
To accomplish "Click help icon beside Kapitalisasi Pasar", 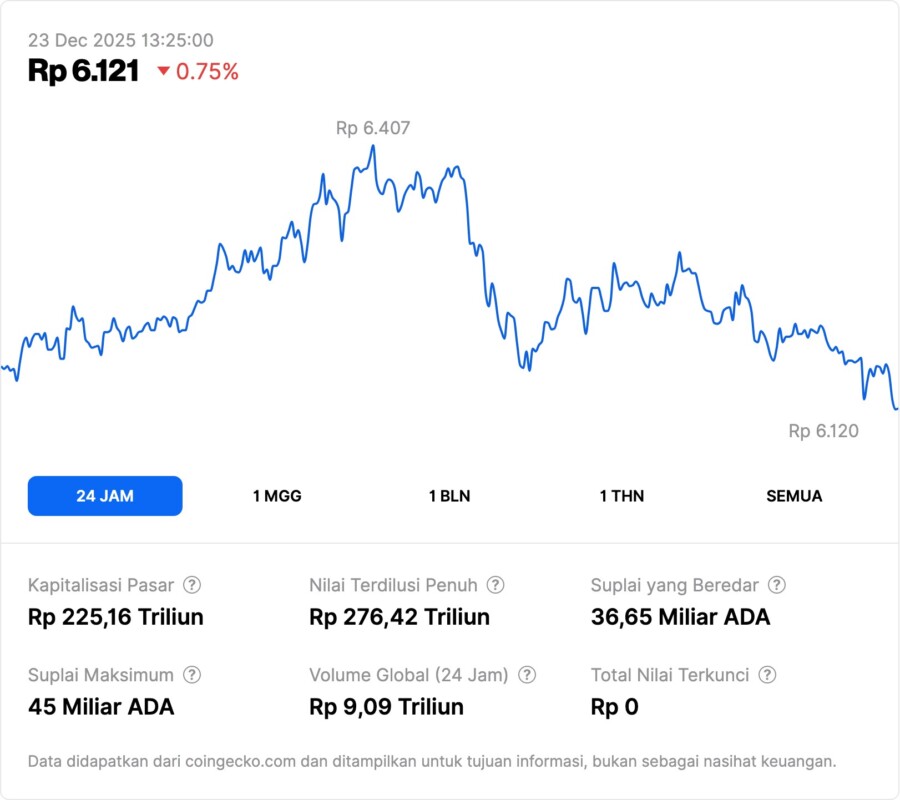I will pyautogui.click(x=192, y=585).
